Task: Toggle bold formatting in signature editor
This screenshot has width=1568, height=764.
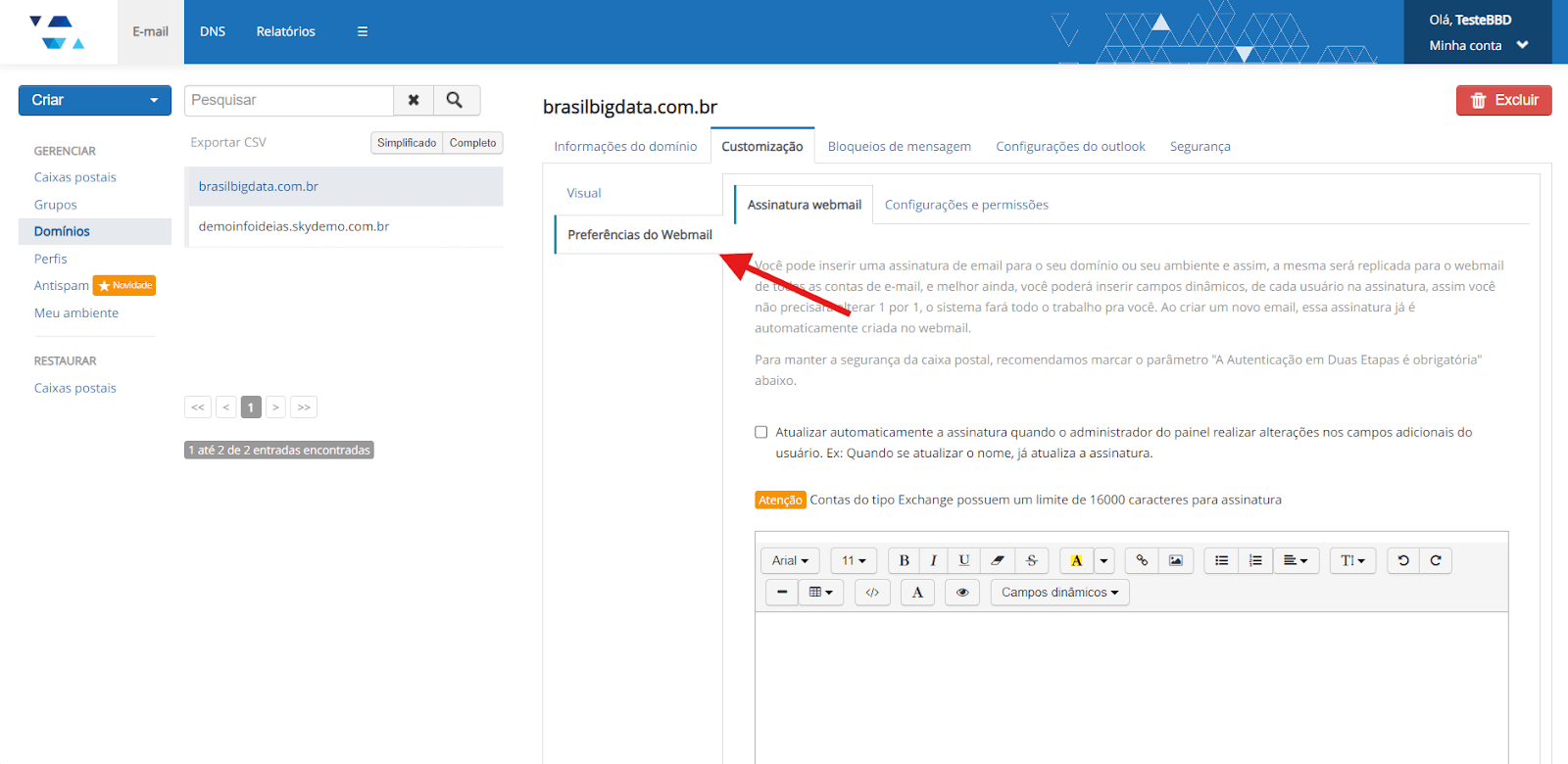Action: click(904, 560)
